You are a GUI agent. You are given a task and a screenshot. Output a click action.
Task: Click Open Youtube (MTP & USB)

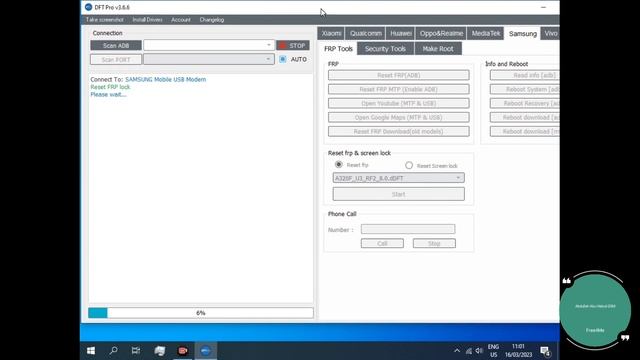coord(399,103)
